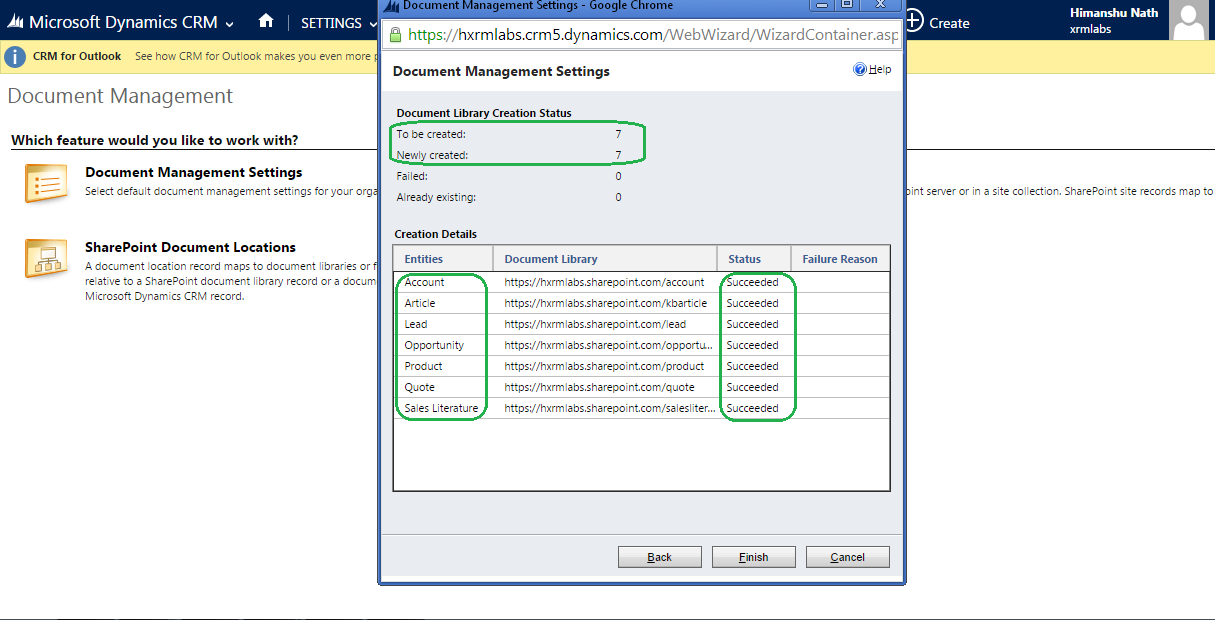This screenshot has width=1215, height=620.
Task: Click the Dynamics icon in the popup title bar
Action: (391, 5)
